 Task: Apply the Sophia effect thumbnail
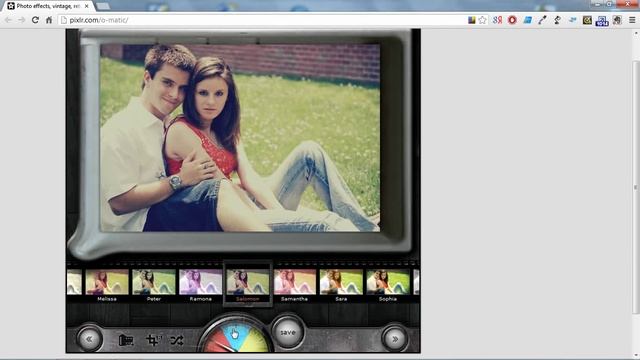pos(388,282)
